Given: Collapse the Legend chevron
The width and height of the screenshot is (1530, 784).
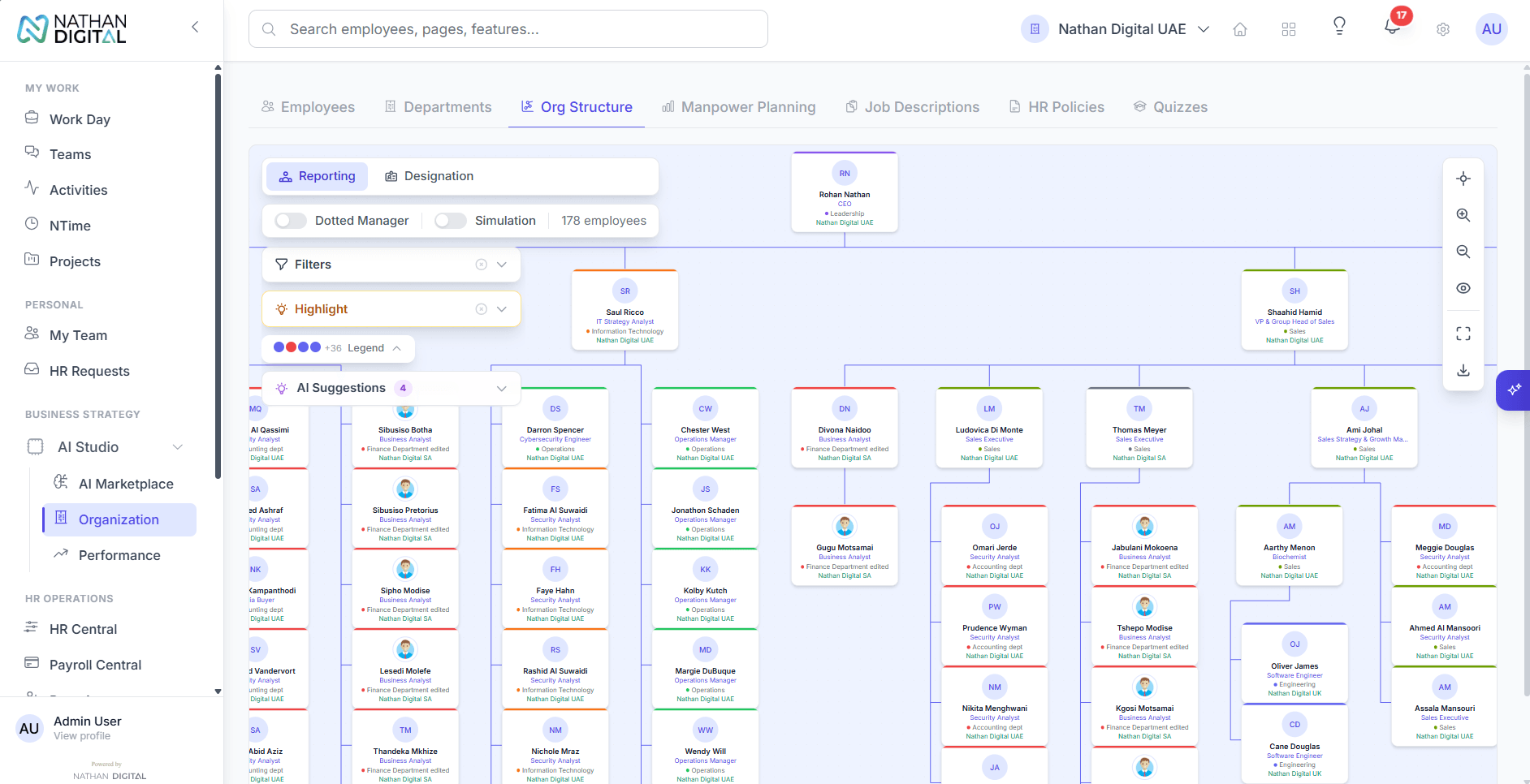Looking at the screenshot, I should 397,348.
